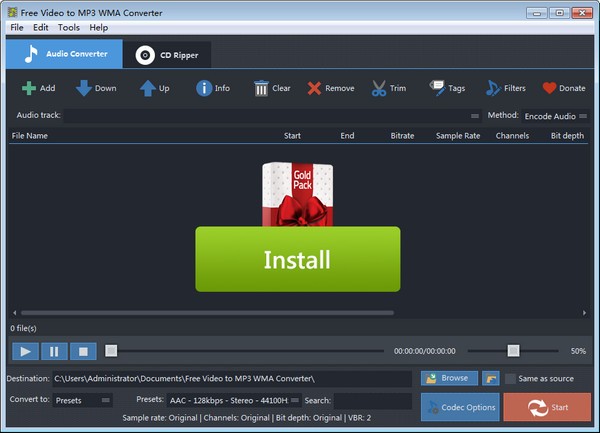This screenshot has width=600, height=433.
Task: Click the volume slider handle
Action: click(x=513, y=351)
